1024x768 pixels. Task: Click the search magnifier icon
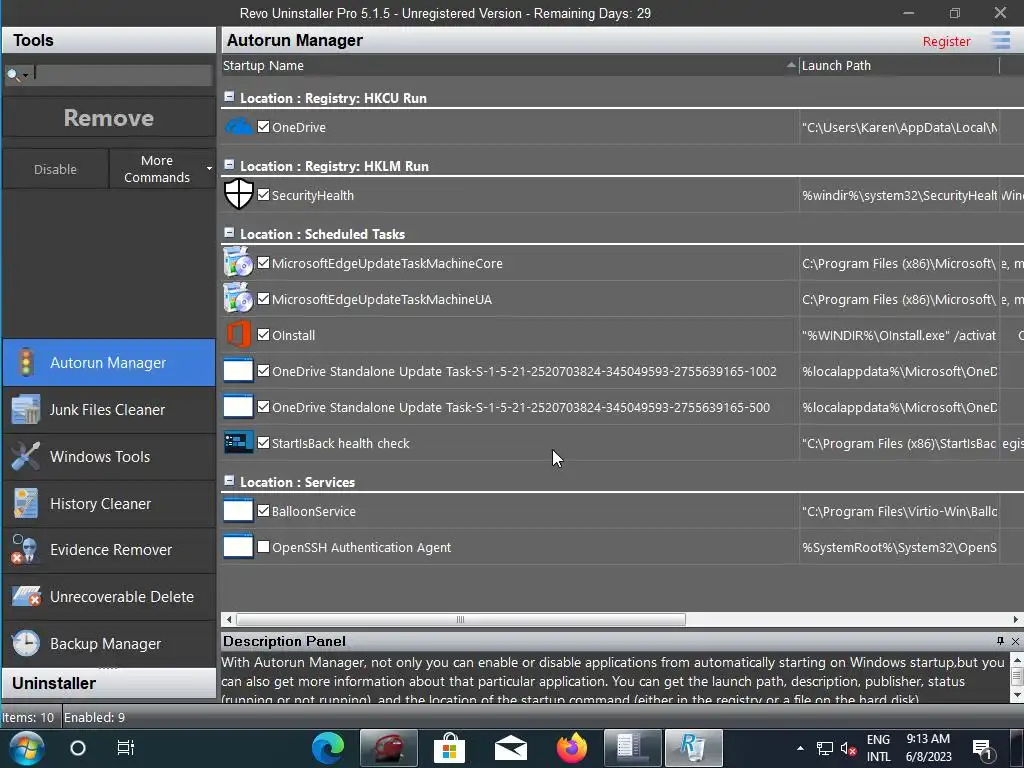point(12,74)
